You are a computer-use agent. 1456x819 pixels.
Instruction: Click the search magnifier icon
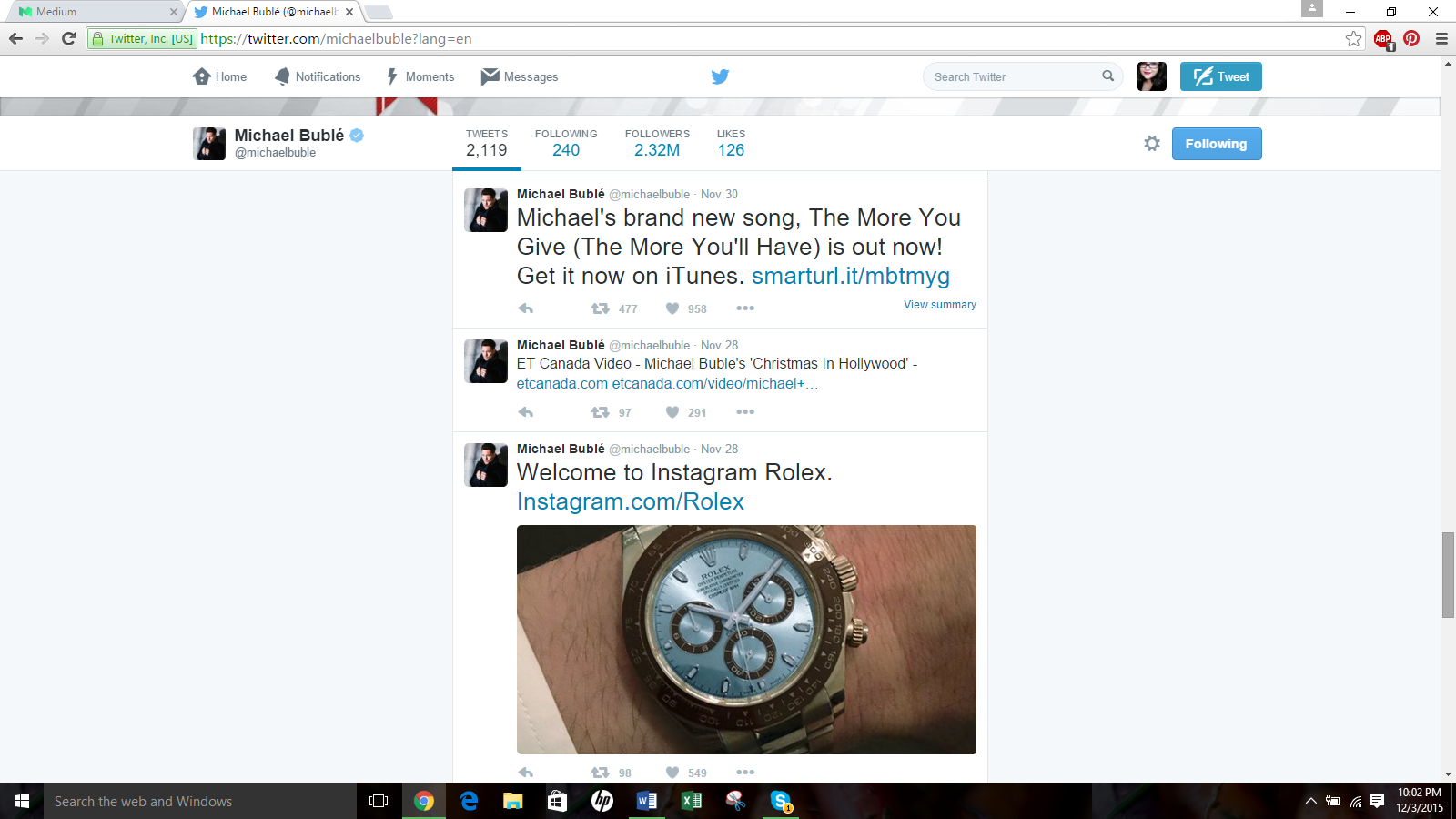pos(1107,76)
